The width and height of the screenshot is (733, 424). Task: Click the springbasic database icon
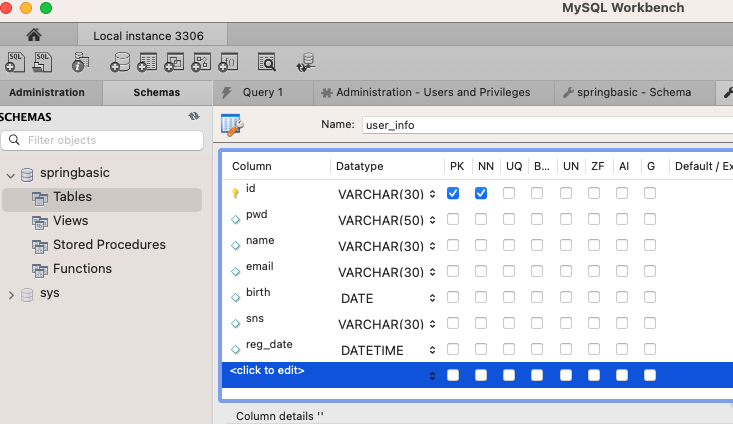pos(27,175)
